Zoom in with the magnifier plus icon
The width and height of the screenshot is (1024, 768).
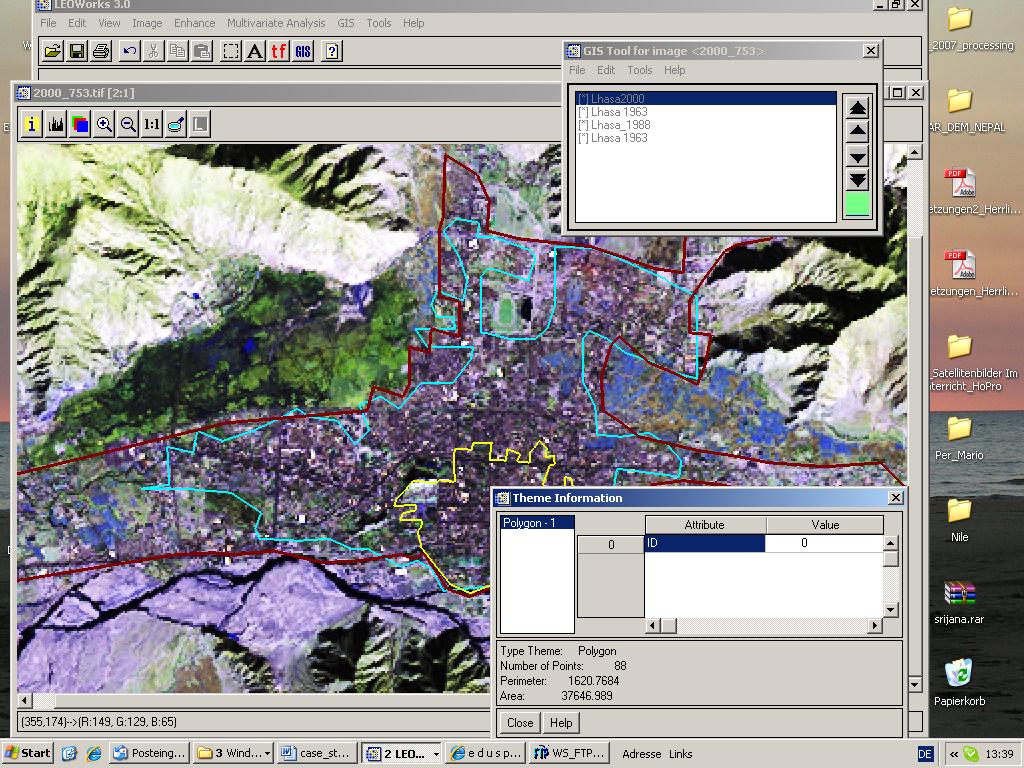pos(104,124)
